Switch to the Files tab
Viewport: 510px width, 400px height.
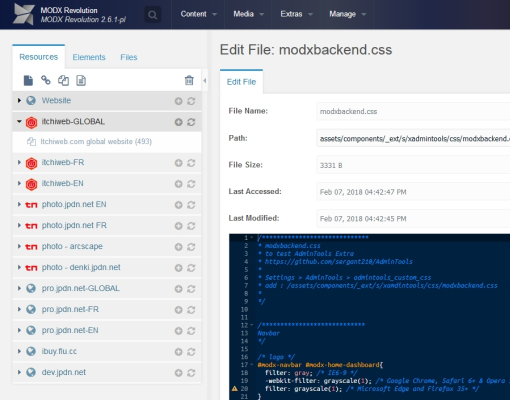coord(129,57)
